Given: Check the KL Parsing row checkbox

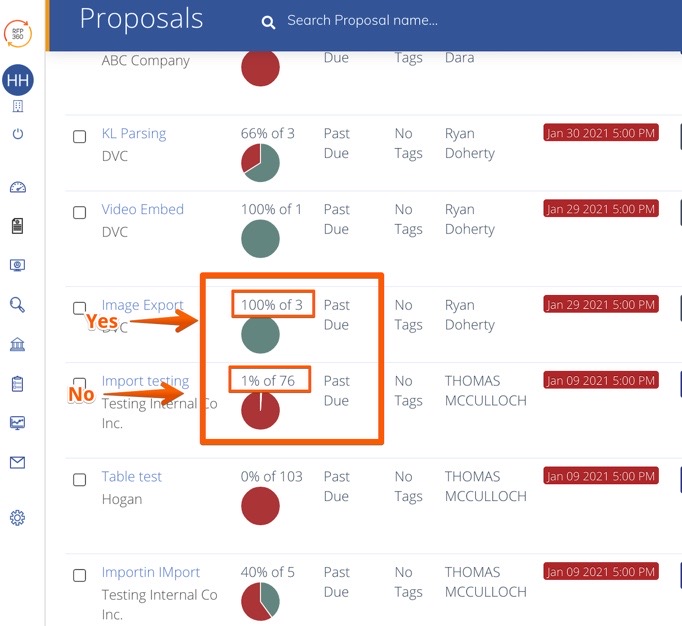Looking at the screenshot, I should 80,137.
